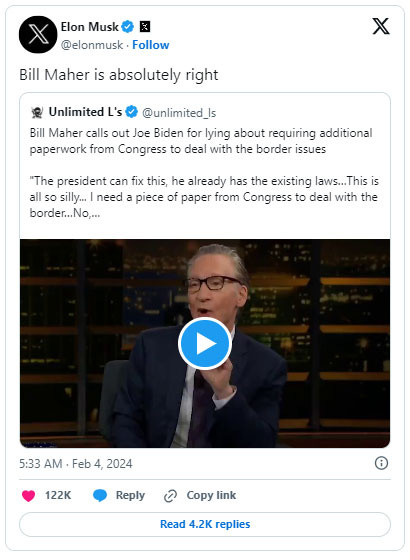Image resolution: width=410 pixels, height=560 pixels.
Task: Click the chain link copy icon
Action: [x=170, y=496]
